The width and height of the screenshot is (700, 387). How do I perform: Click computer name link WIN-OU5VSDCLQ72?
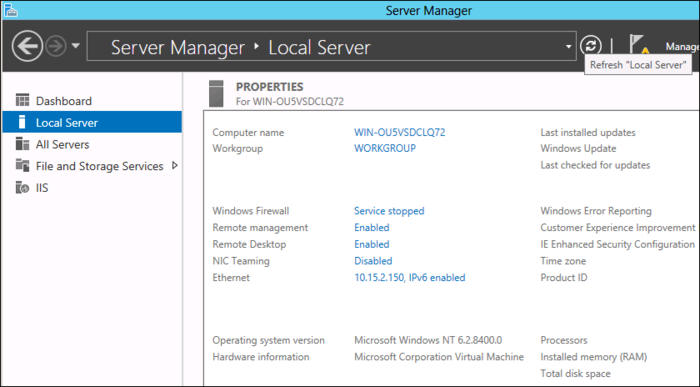[x=400, y=132]
